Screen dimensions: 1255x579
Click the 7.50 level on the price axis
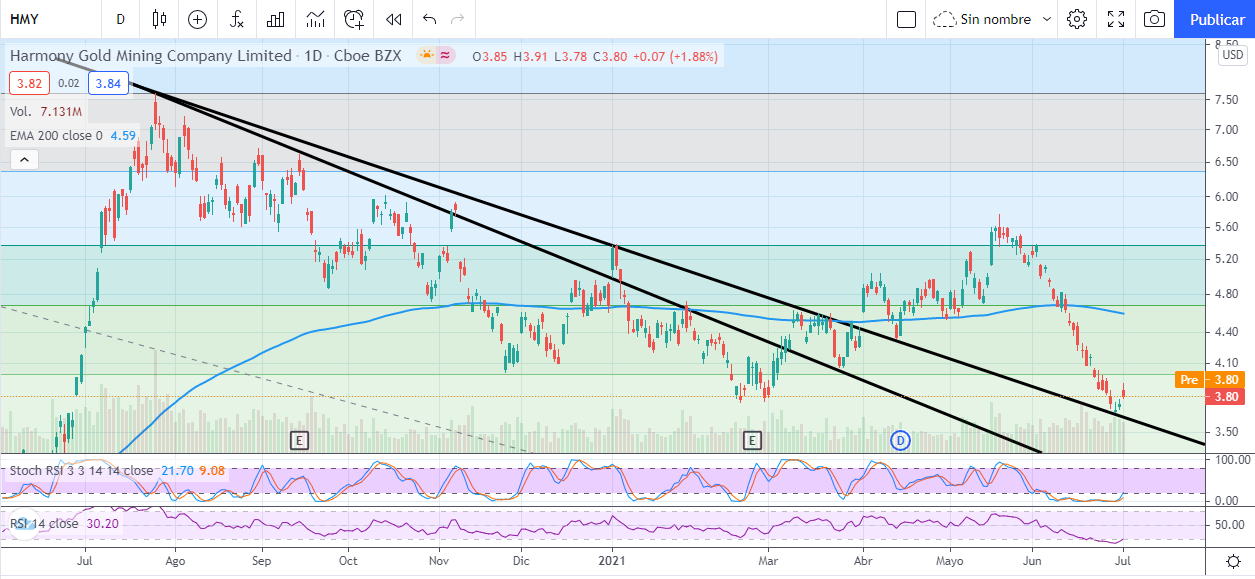[x=1227, y=100]
